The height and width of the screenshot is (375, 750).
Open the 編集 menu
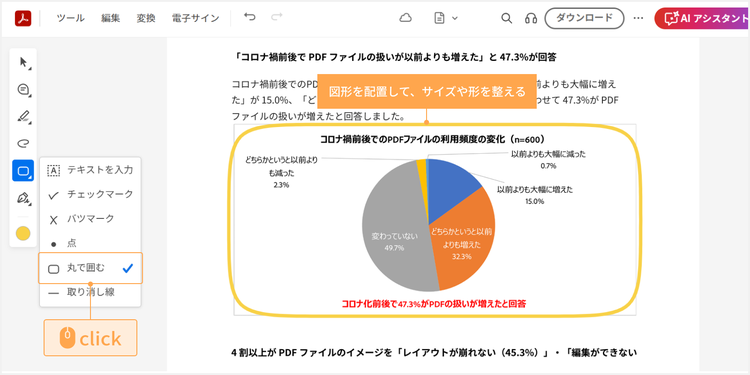pyautogui.click(x=110, y=19)
